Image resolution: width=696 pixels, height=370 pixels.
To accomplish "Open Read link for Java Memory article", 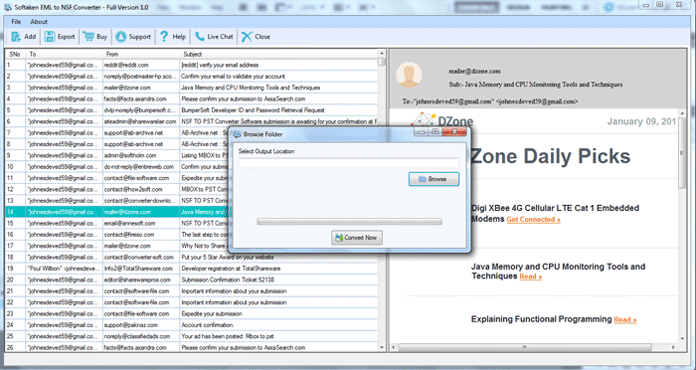I will click(x=530, y=277).
